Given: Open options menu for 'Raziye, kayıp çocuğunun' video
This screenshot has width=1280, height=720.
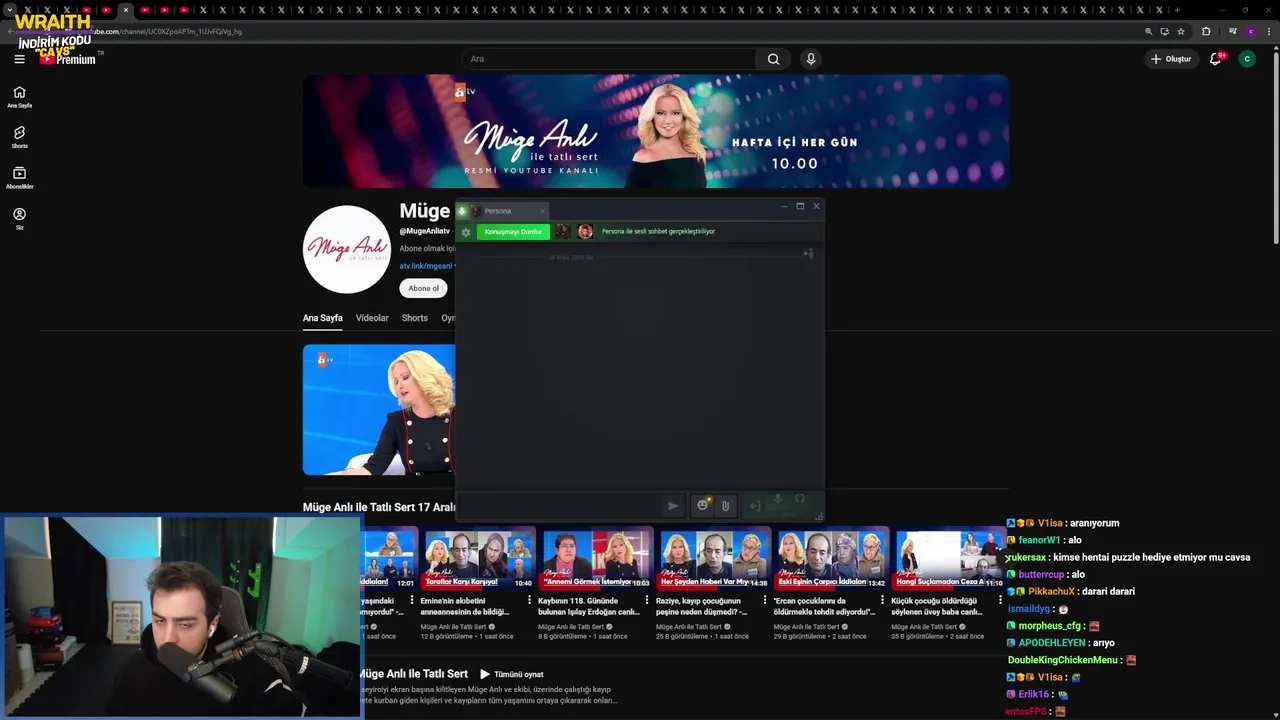Looking at the screenshot, I should point(765,601).
